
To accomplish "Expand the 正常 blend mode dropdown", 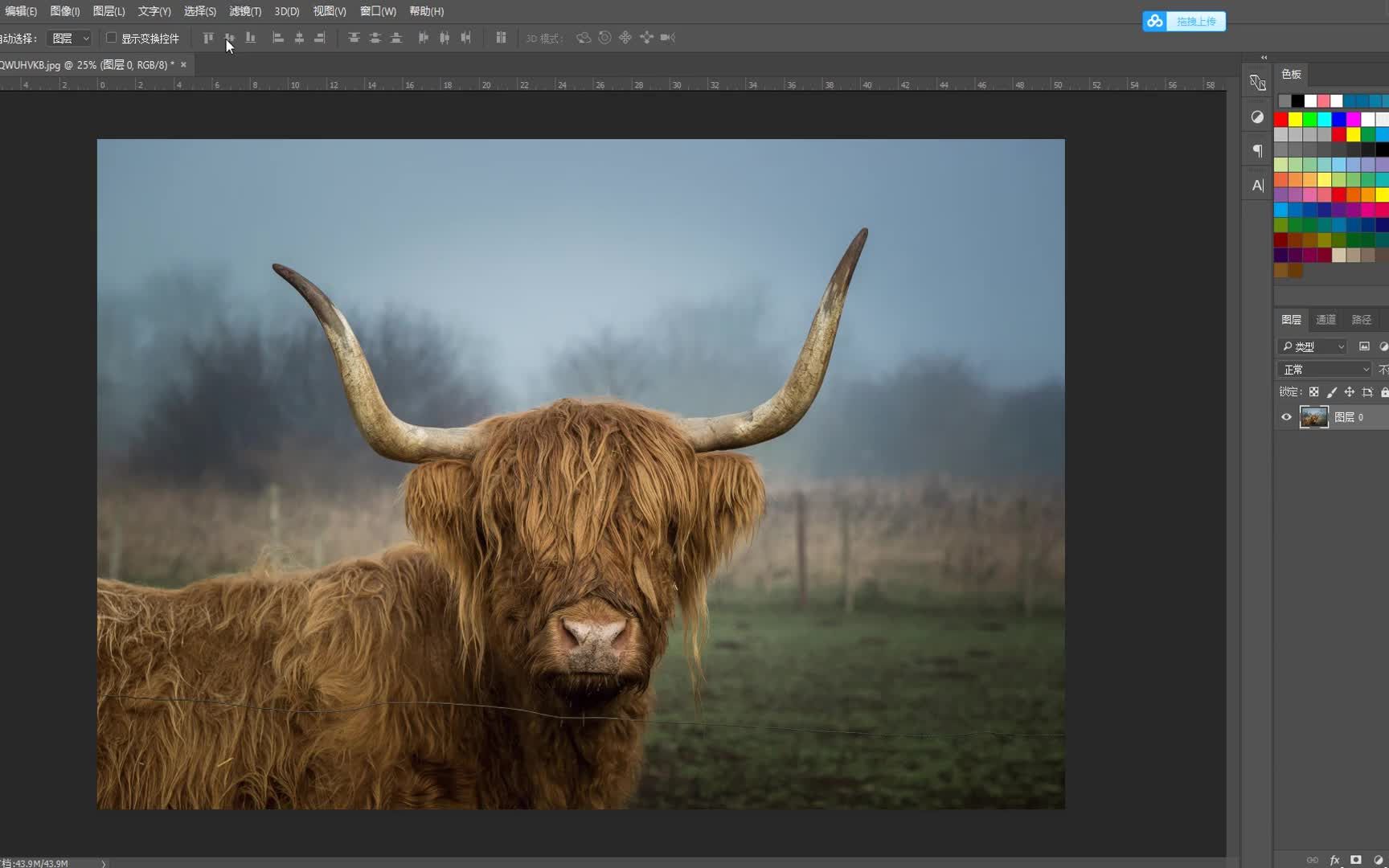I will 1324,370.
